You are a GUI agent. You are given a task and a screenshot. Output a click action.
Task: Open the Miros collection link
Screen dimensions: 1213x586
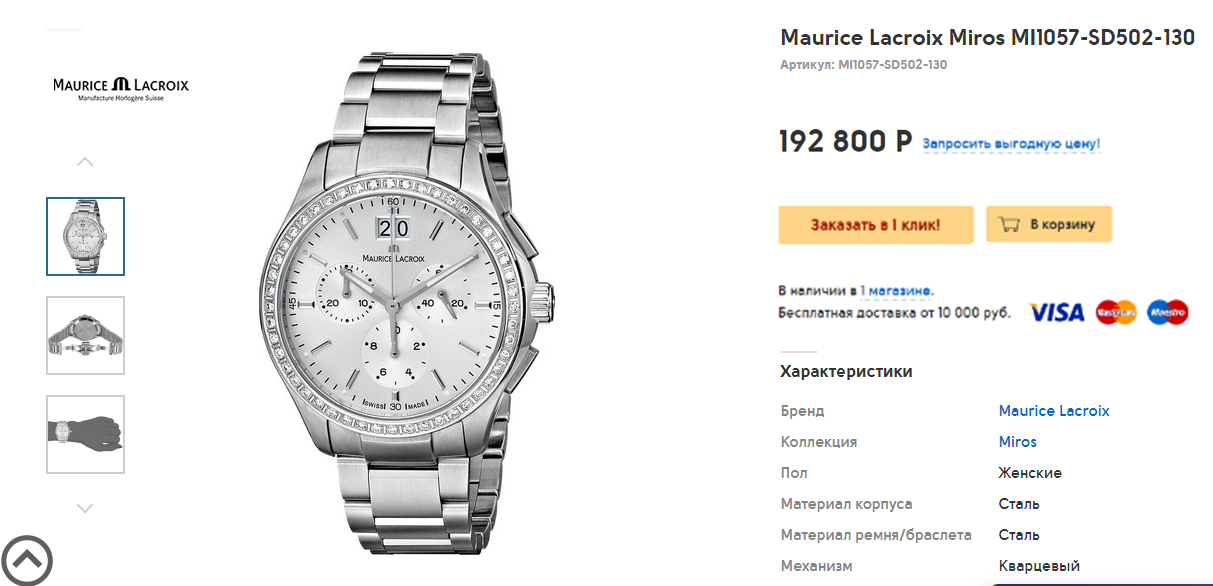(x=1018, y=442)
